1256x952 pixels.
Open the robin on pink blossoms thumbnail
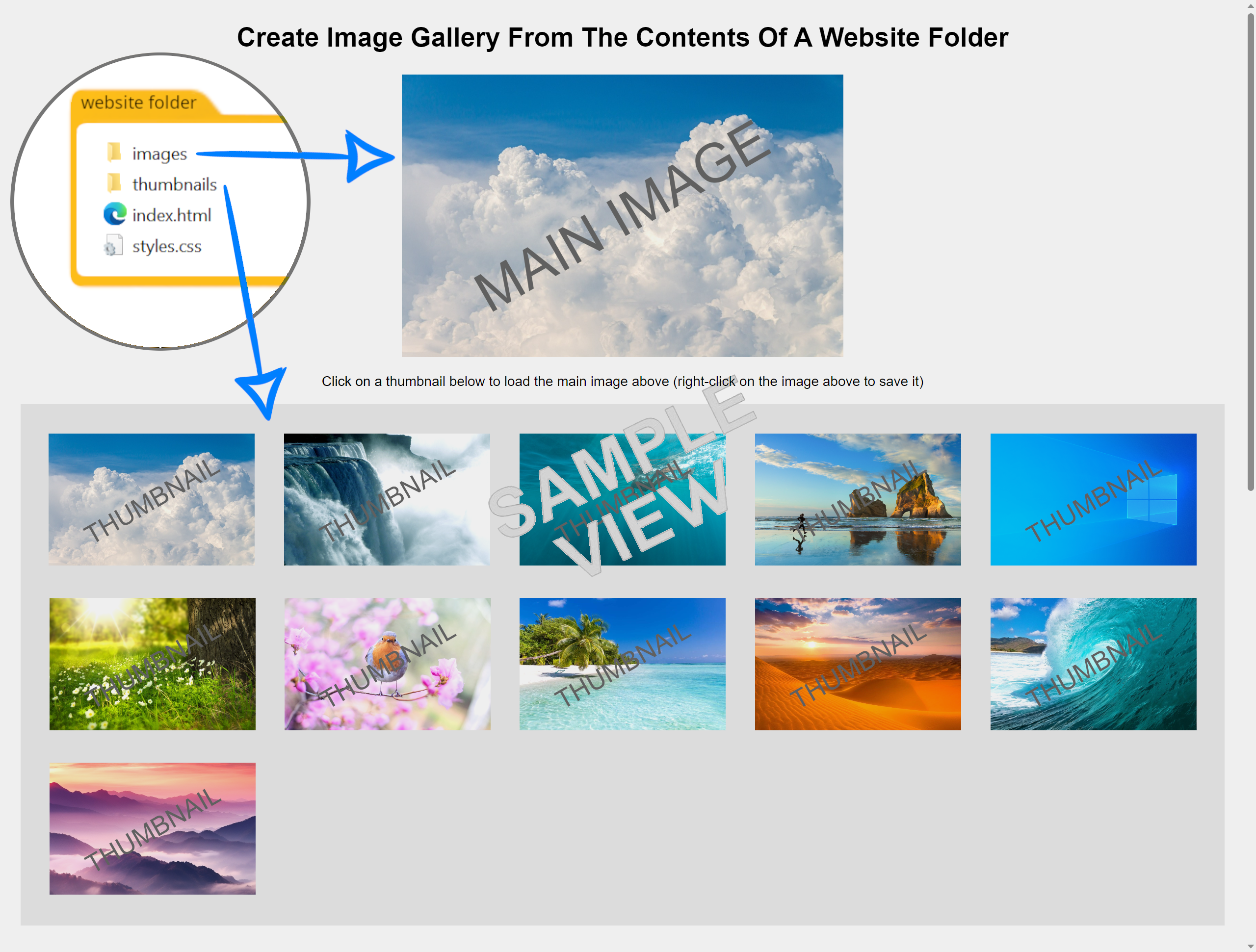point(387,664)
